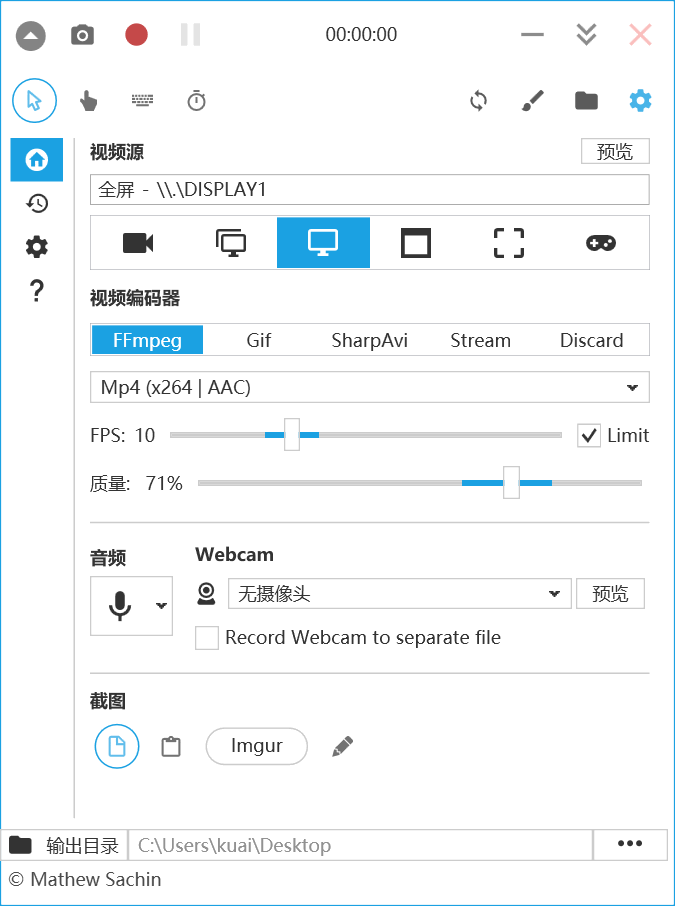Click the 全屏 DISPLAY1 source field
This screenshot has width=675, height=906.
pyautogui.click(x=370, y=190)
